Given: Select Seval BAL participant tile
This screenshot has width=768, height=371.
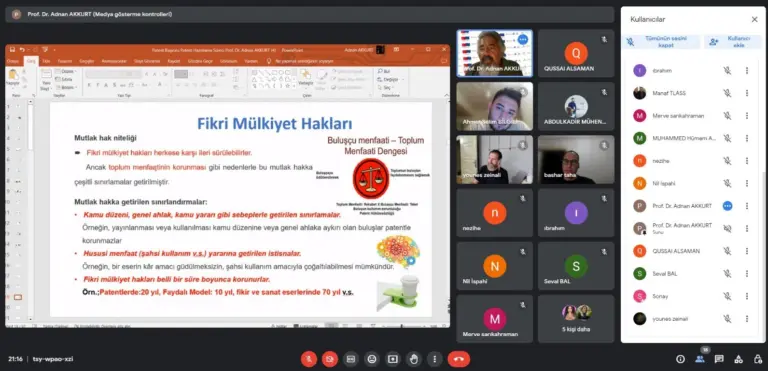Looking at the screenshot, I should [x=576, y=266].
